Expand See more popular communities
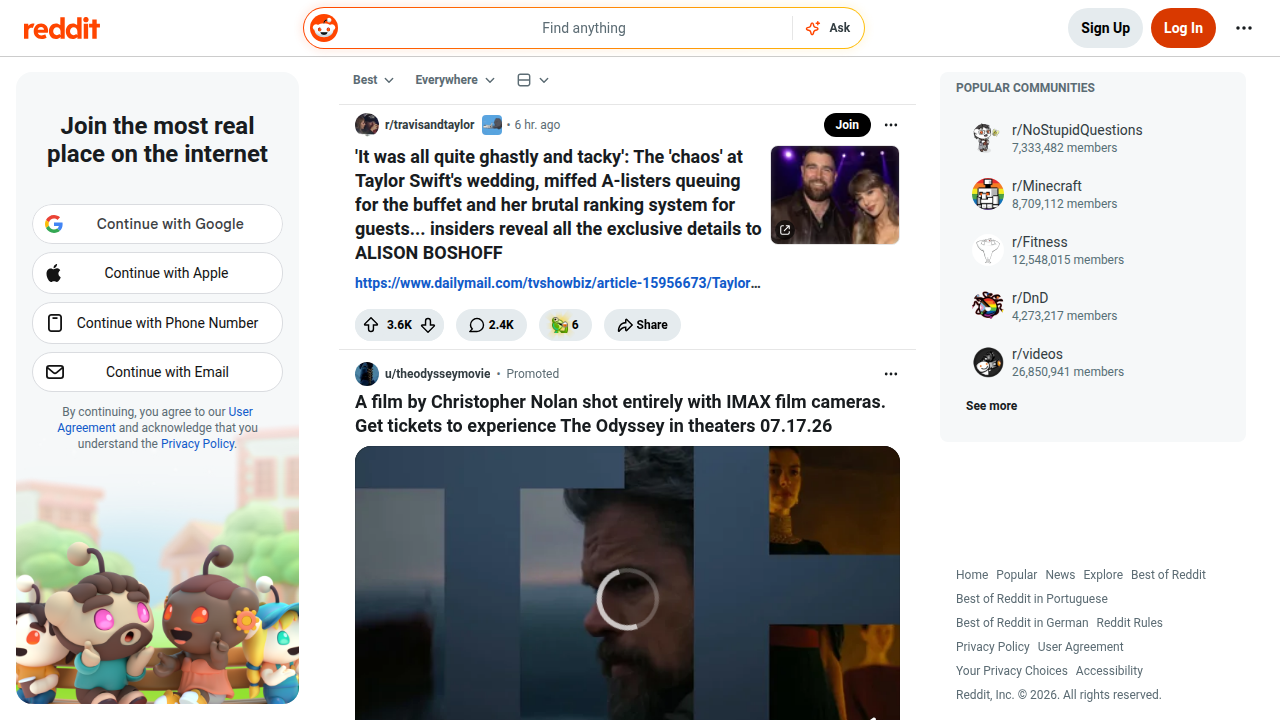The image size is (1280, 720). [991, 406]
